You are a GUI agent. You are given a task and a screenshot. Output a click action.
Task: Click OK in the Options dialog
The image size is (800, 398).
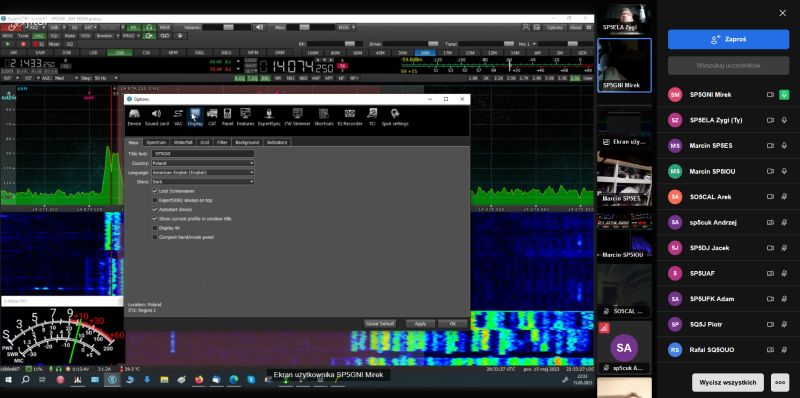coord(453,324)
